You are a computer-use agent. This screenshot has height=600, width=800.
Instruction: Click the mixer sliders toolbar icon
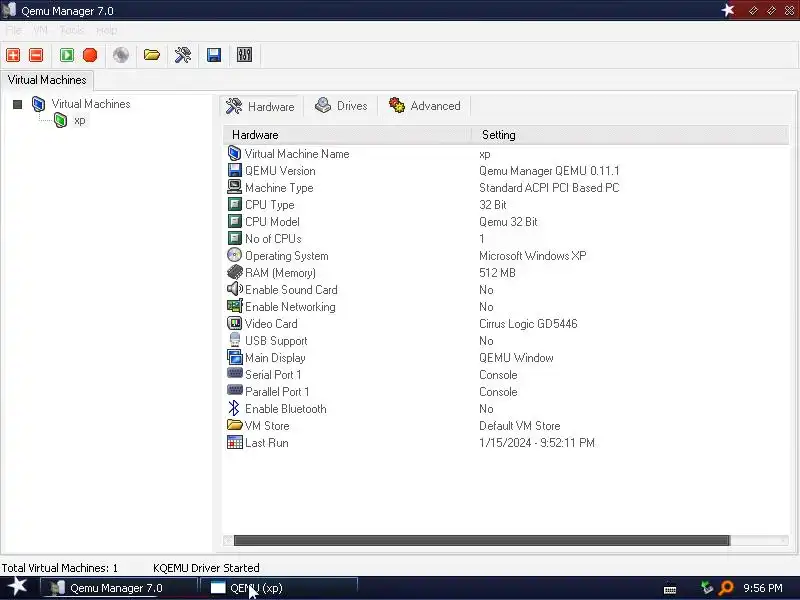pos(244,55)
